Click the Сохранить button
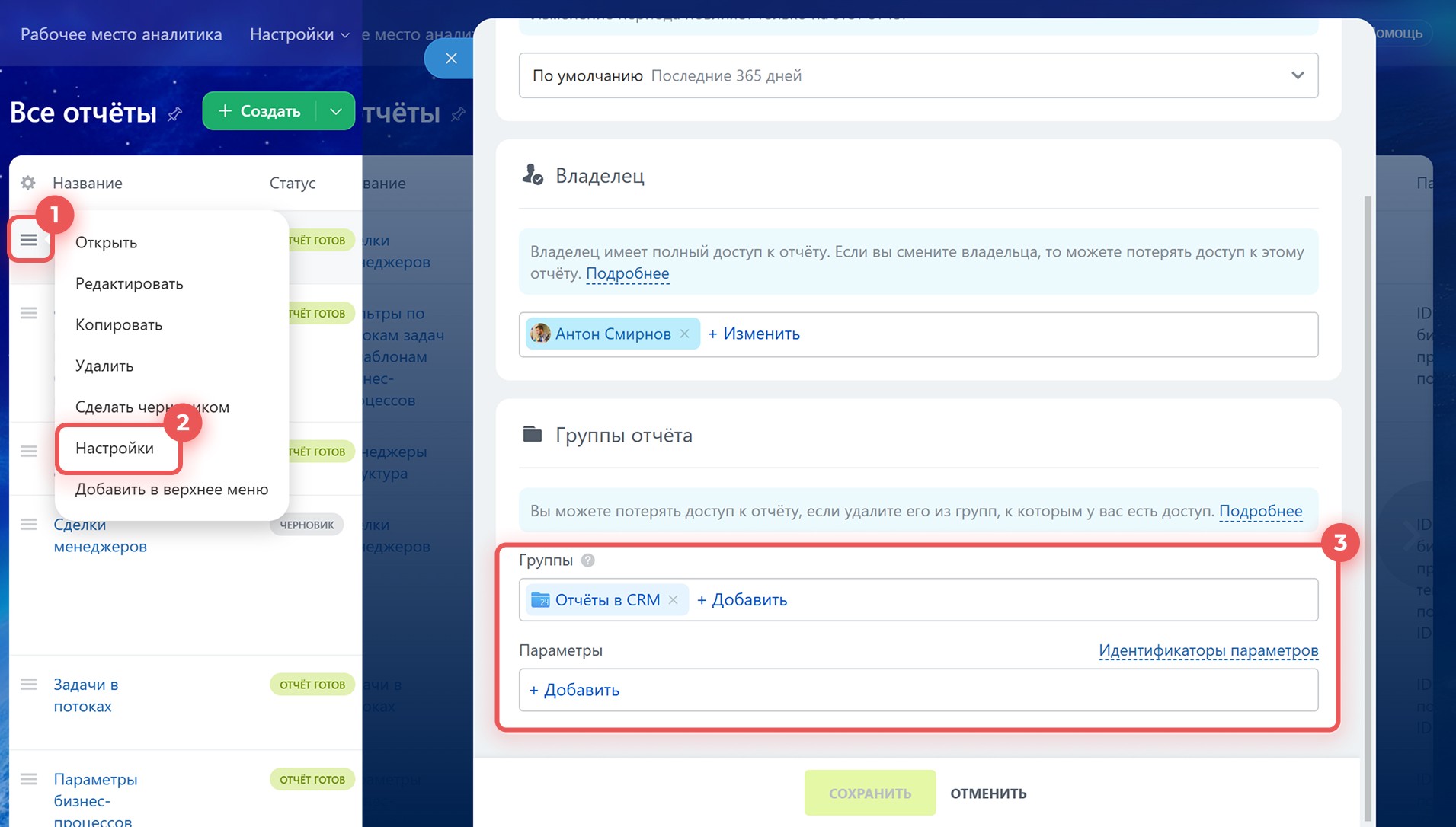 coord(869,793)
